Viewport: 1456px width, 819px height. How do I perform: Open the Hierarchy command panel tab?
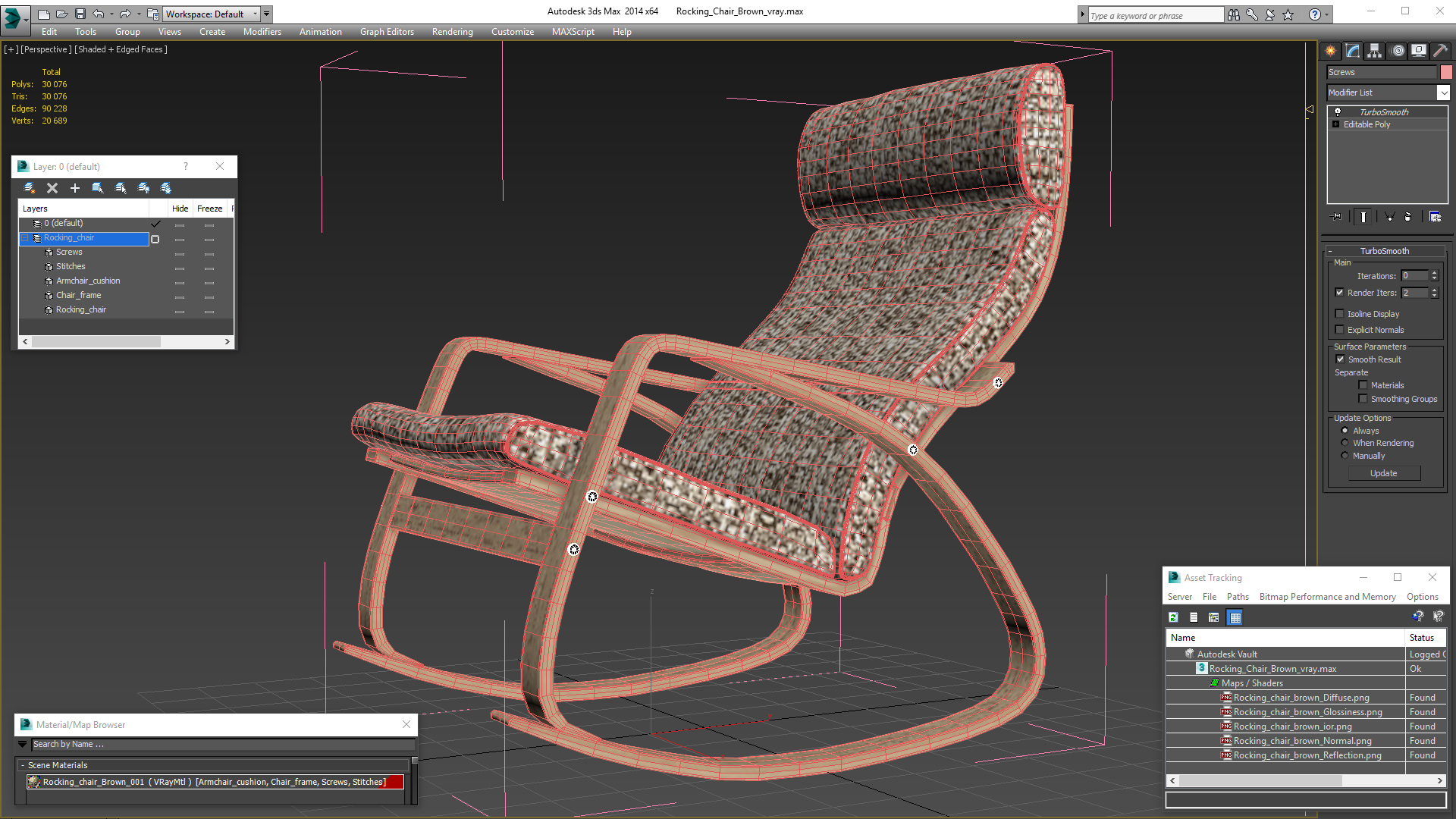click(1374, 51)
